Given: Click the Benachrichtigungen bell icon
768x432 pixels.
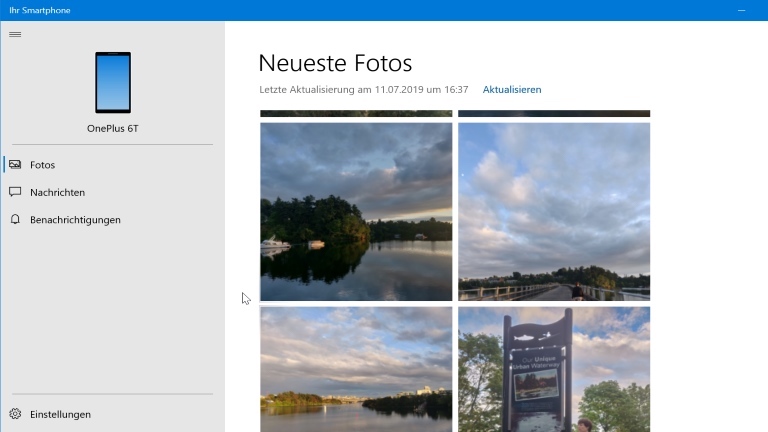Looking at the screenshot, I should pos(15,219).
